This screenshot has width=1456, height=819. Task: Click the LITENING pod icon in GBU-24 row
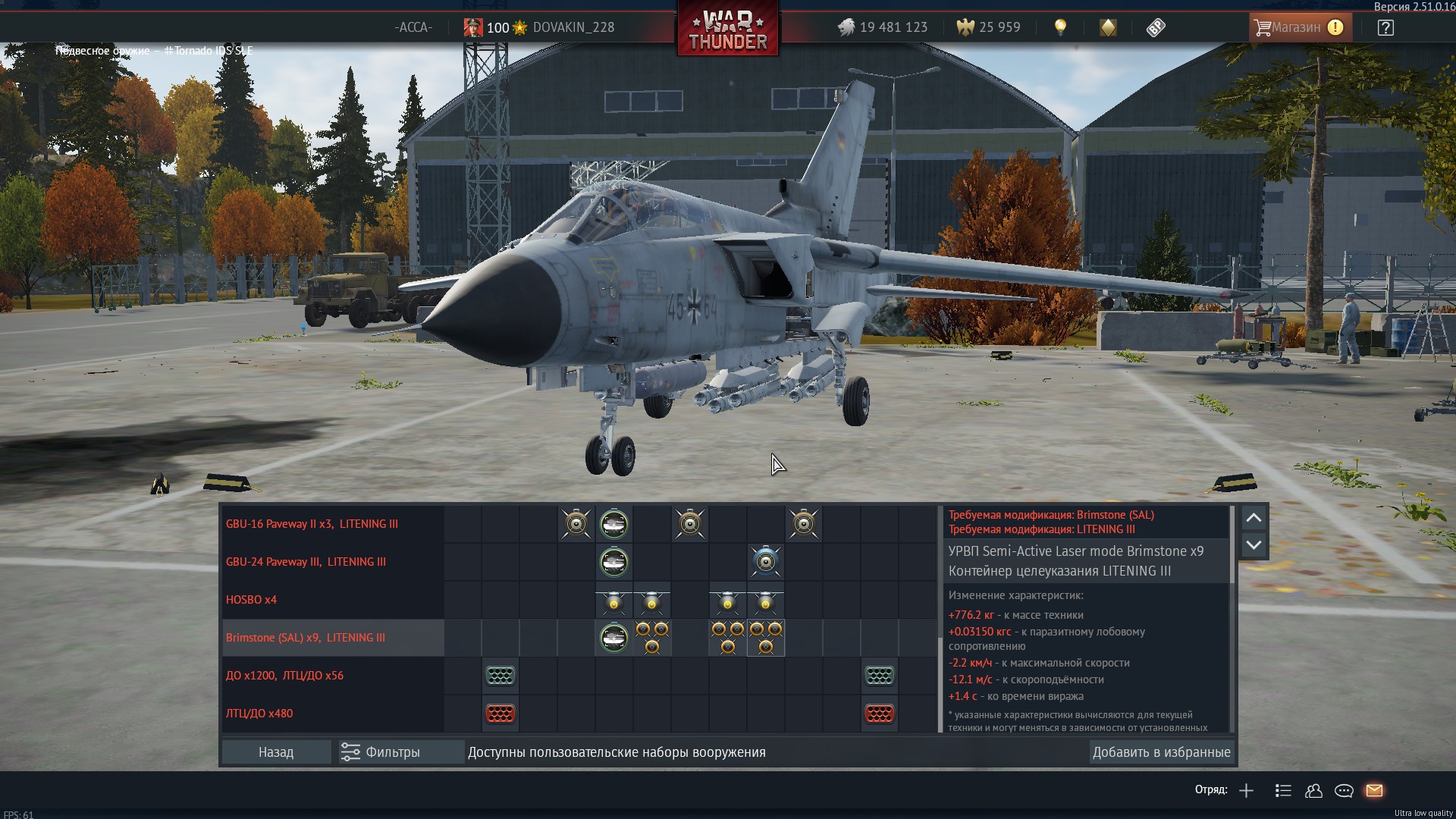pyautogui.click(x=613, y=562)
